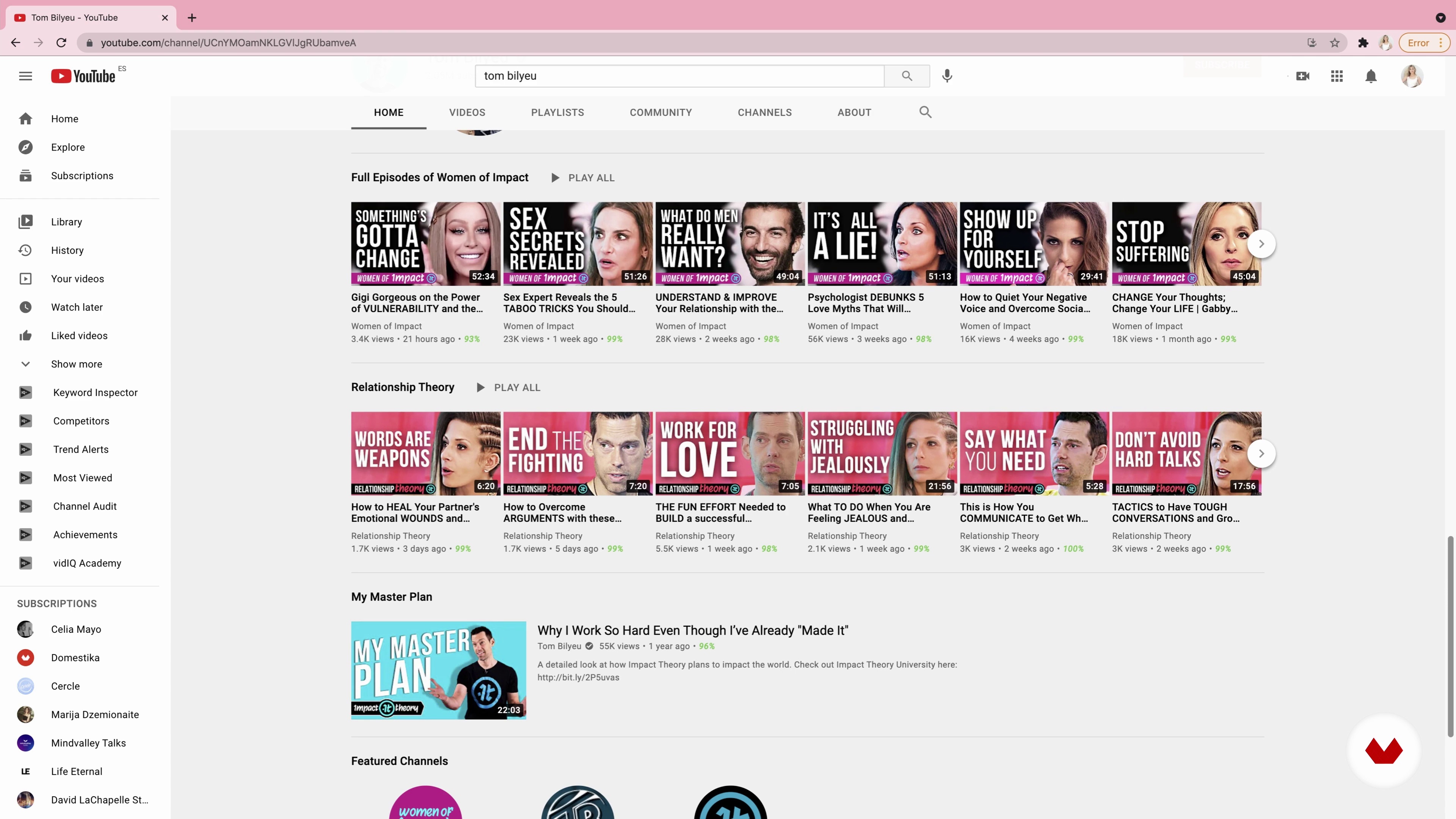Open Chrome Error menu button
Viewport: 1456px width, 819px height.
[x=1425, y=43]
